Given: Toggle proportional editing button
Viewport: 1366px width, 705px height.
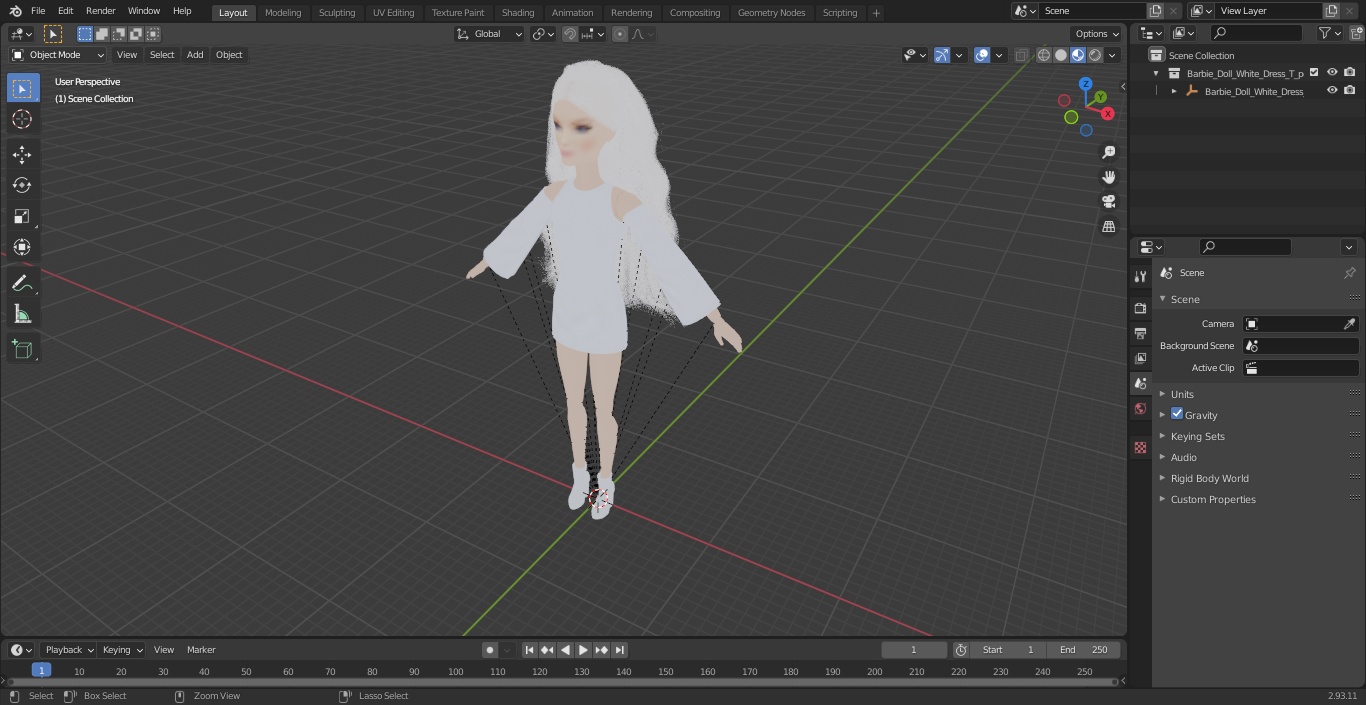Looking at the screenshot, I should pyautogui.click(x=620, y=34).
